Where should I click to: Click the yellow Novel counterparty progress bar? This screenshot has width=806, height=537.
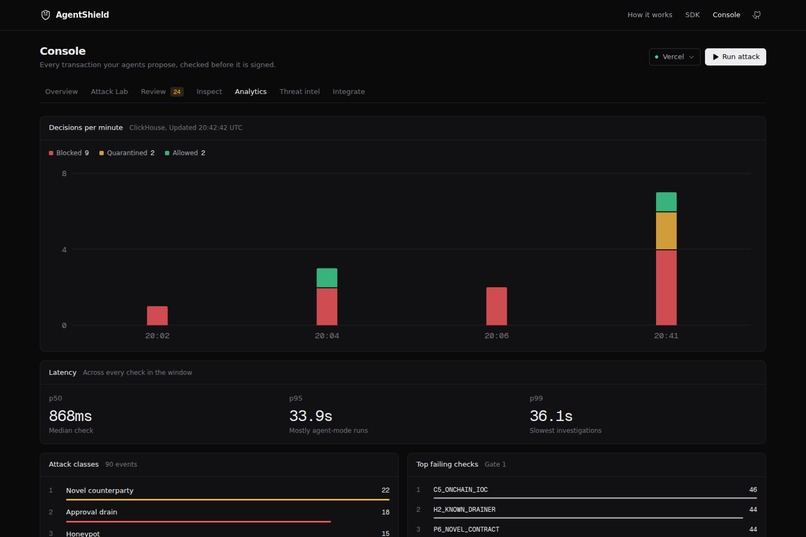(x=227, y=499)
